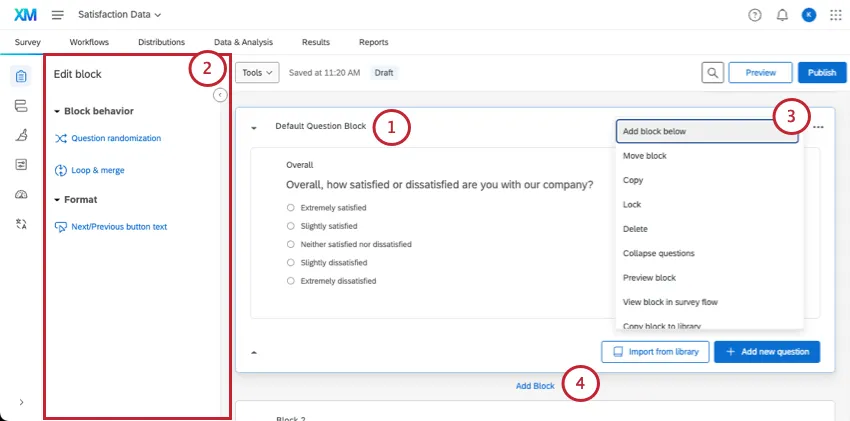Click the search magnifier icon
The image size is (850, 421).
pos(712,73)
